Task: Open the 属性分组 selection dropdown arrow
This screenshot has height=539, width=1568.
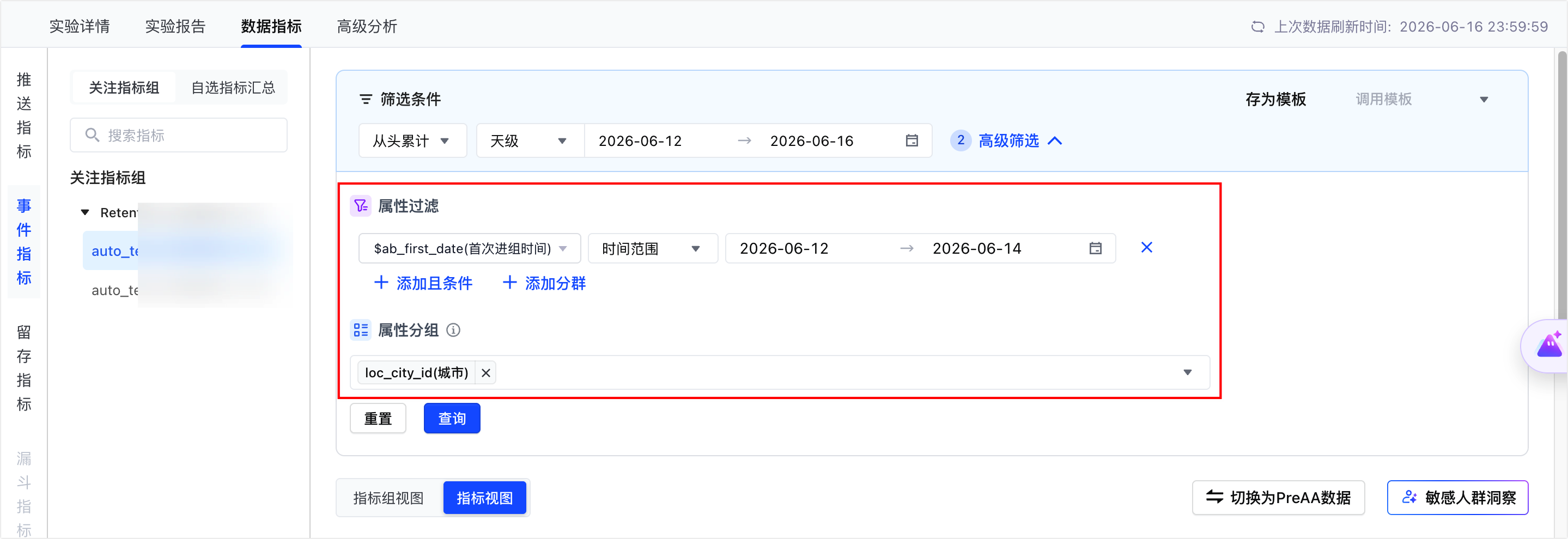Action: tap(1187, 372)
